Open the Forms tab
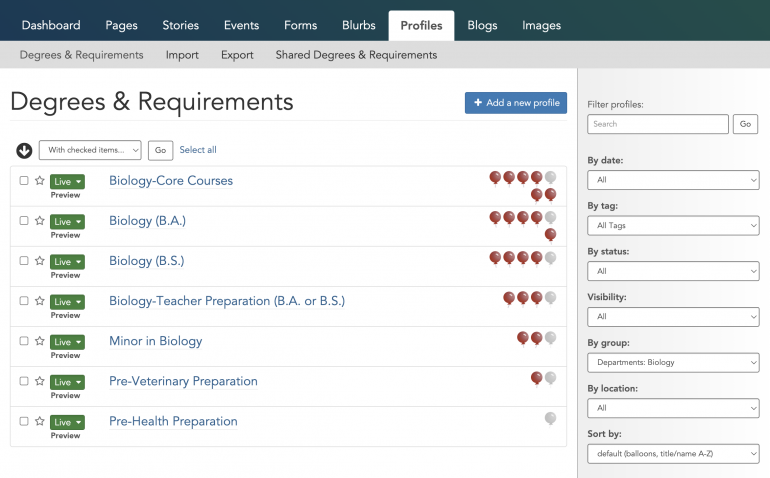 tap(301, 26)
